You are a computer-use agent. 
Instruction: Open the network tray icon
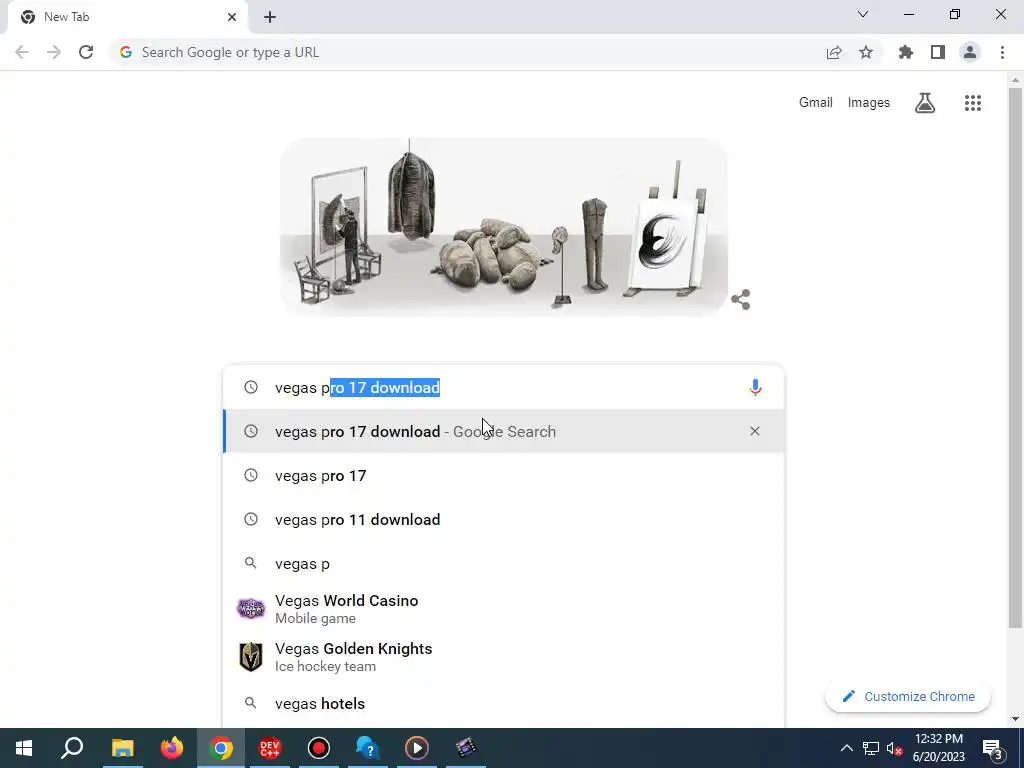click(871, 748)
